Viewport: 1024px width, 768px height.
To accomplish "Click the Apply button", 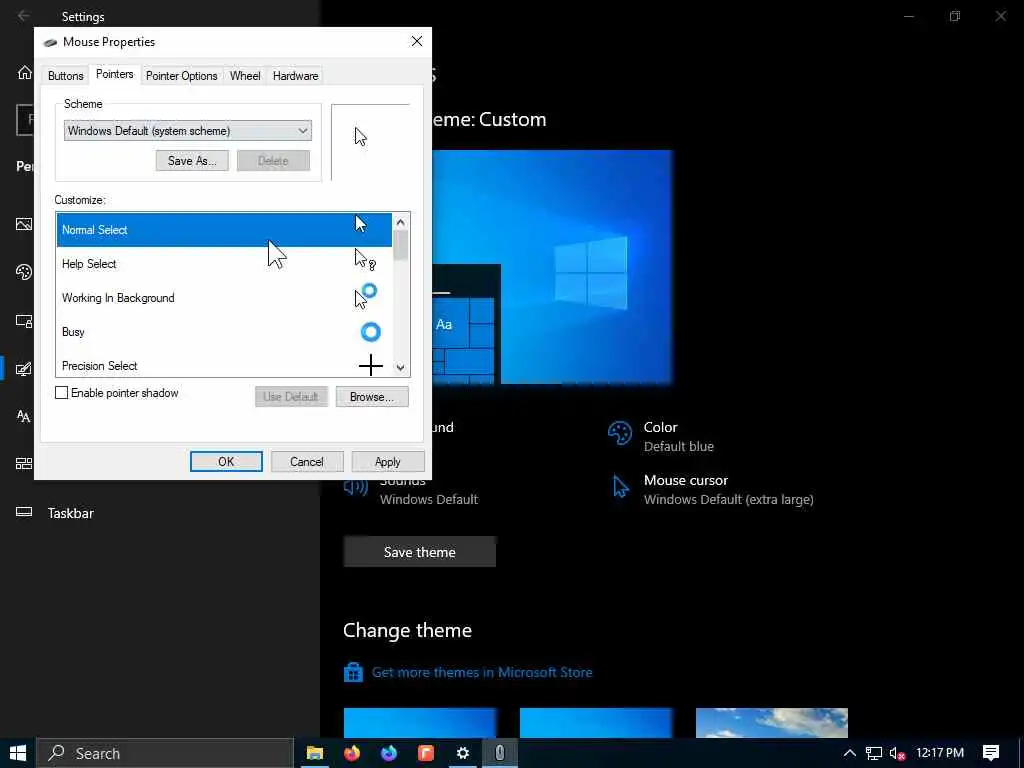I will click(x=387, y=462).
